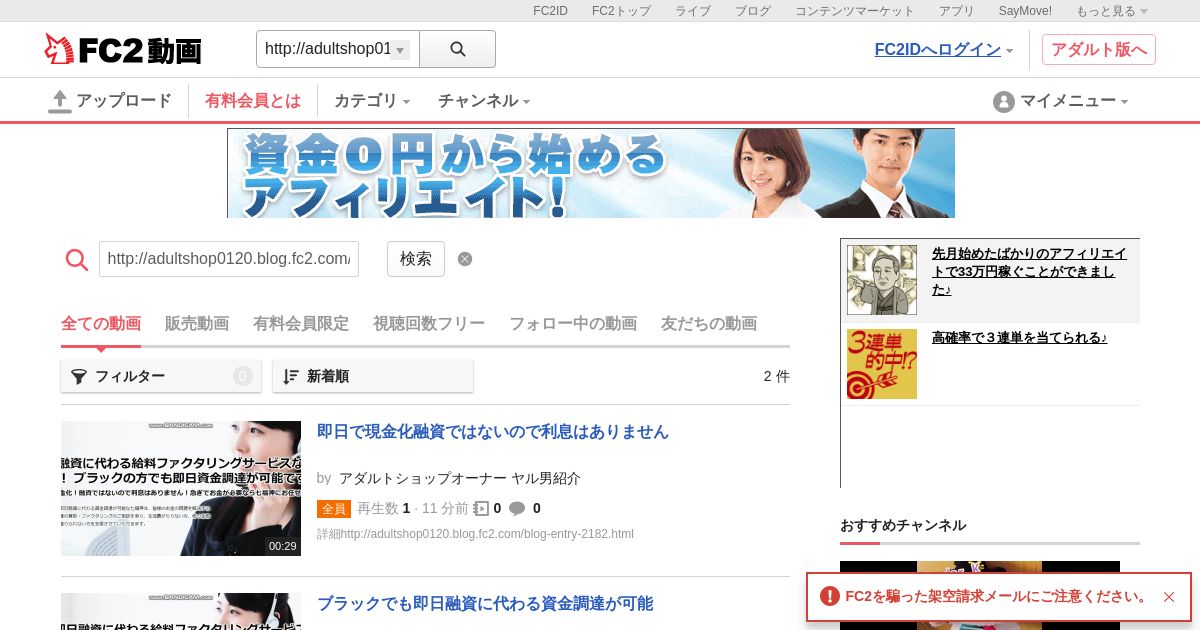Click the My Menu user avatar icon
The width and height of the screenshot is (1200, 630).
click(x=1003, y=101)
